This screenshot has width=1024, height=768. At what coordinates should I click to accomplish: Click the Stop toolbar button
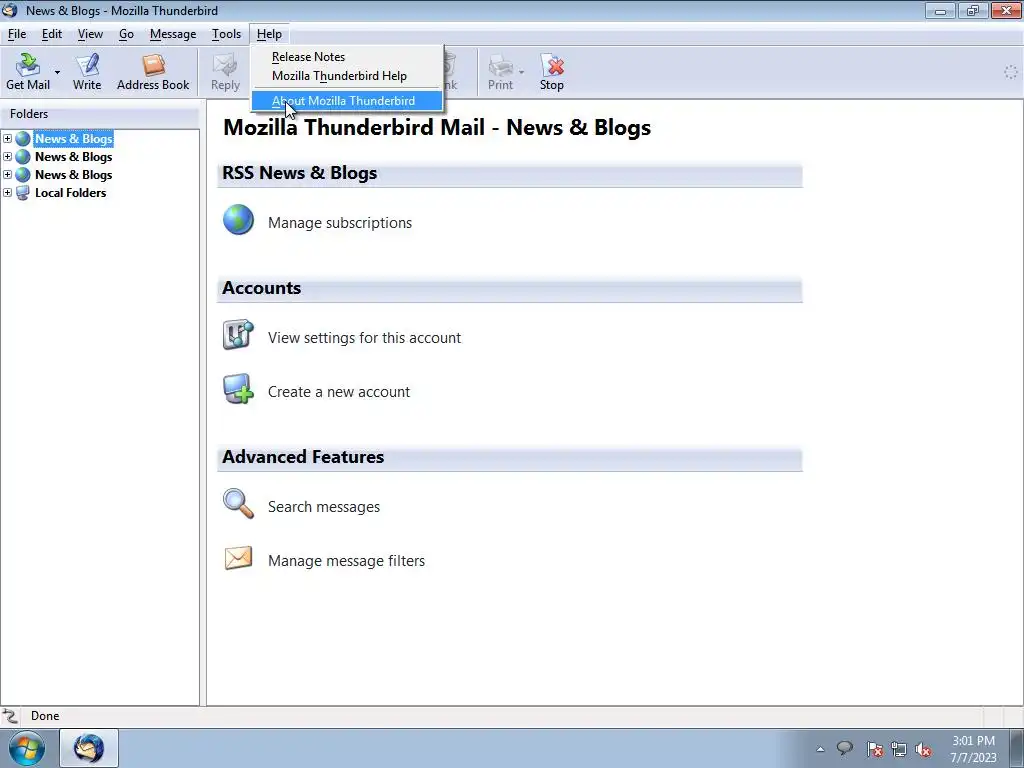(x=552, y=72)
